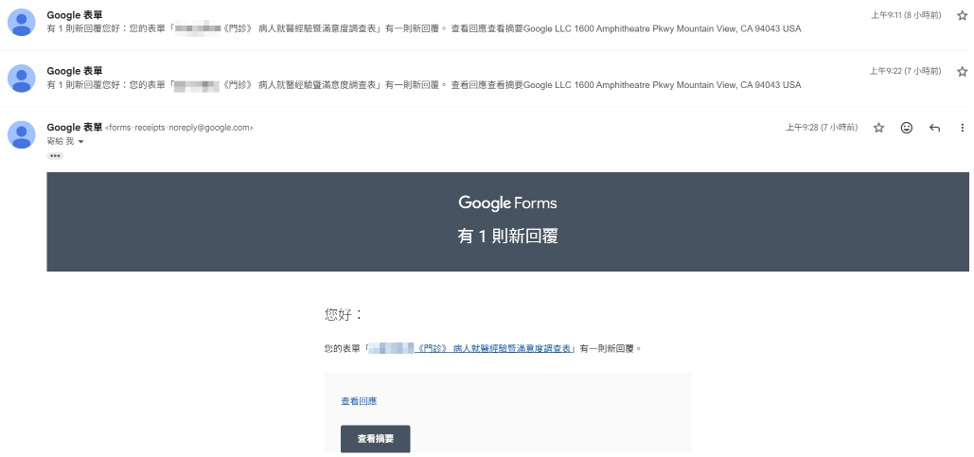This screenshot has height=457, width=974.
Task: Click the 上午9:28 (7 小時前) timestamp
Action: coord(822,128)
